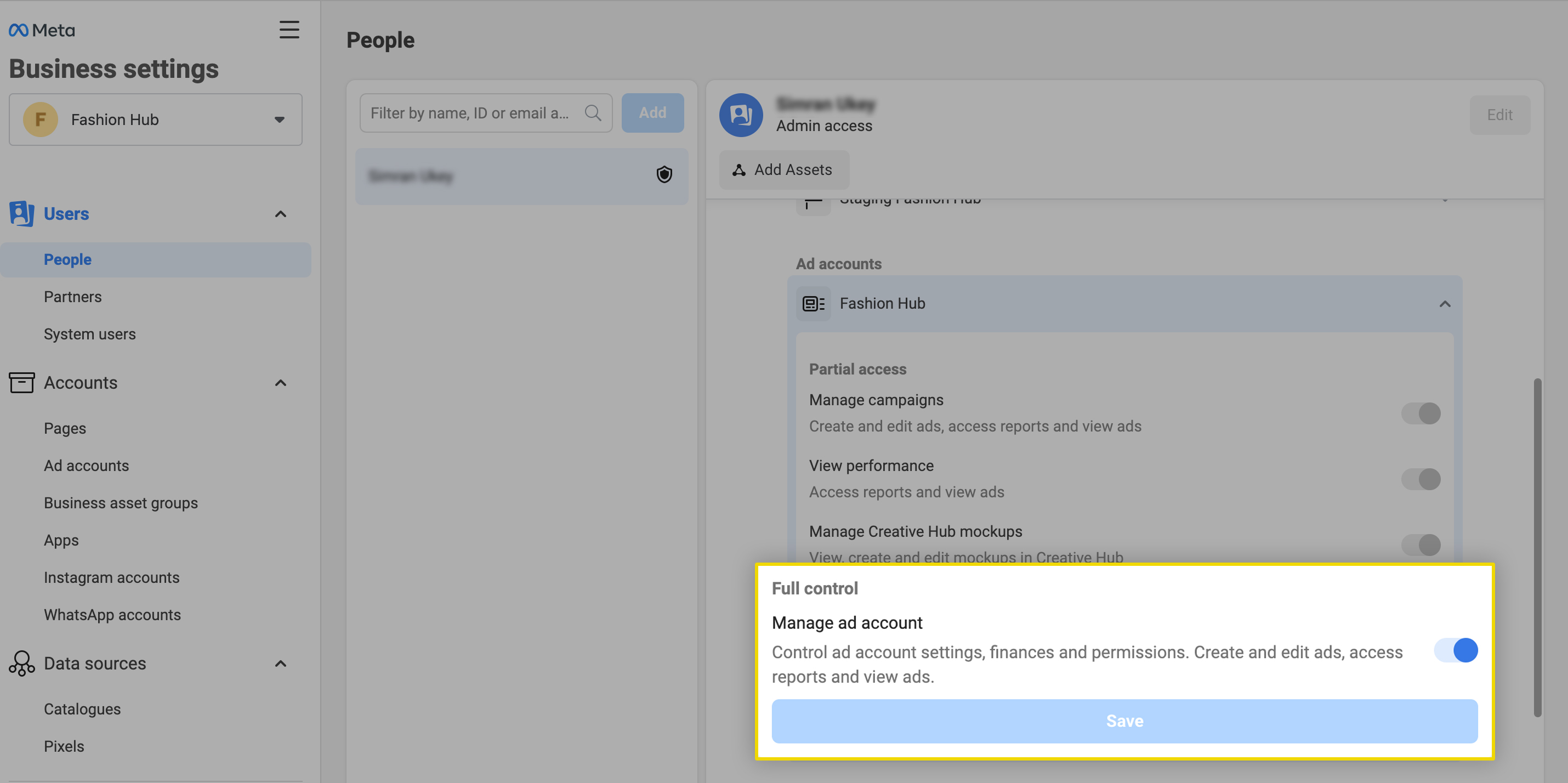
Task: Open Pages under Accounts
Action: (65, 428)
